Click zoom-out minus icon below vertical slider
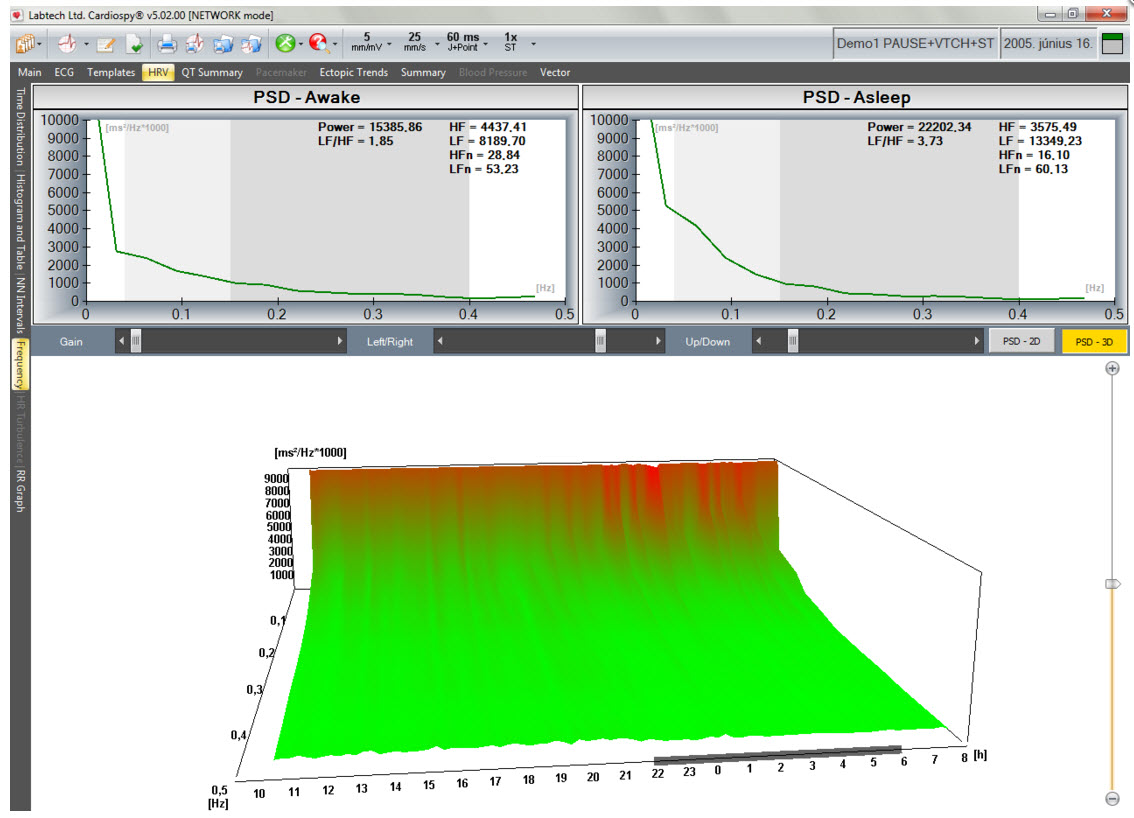The image size is (1134, 818). 1111,798
